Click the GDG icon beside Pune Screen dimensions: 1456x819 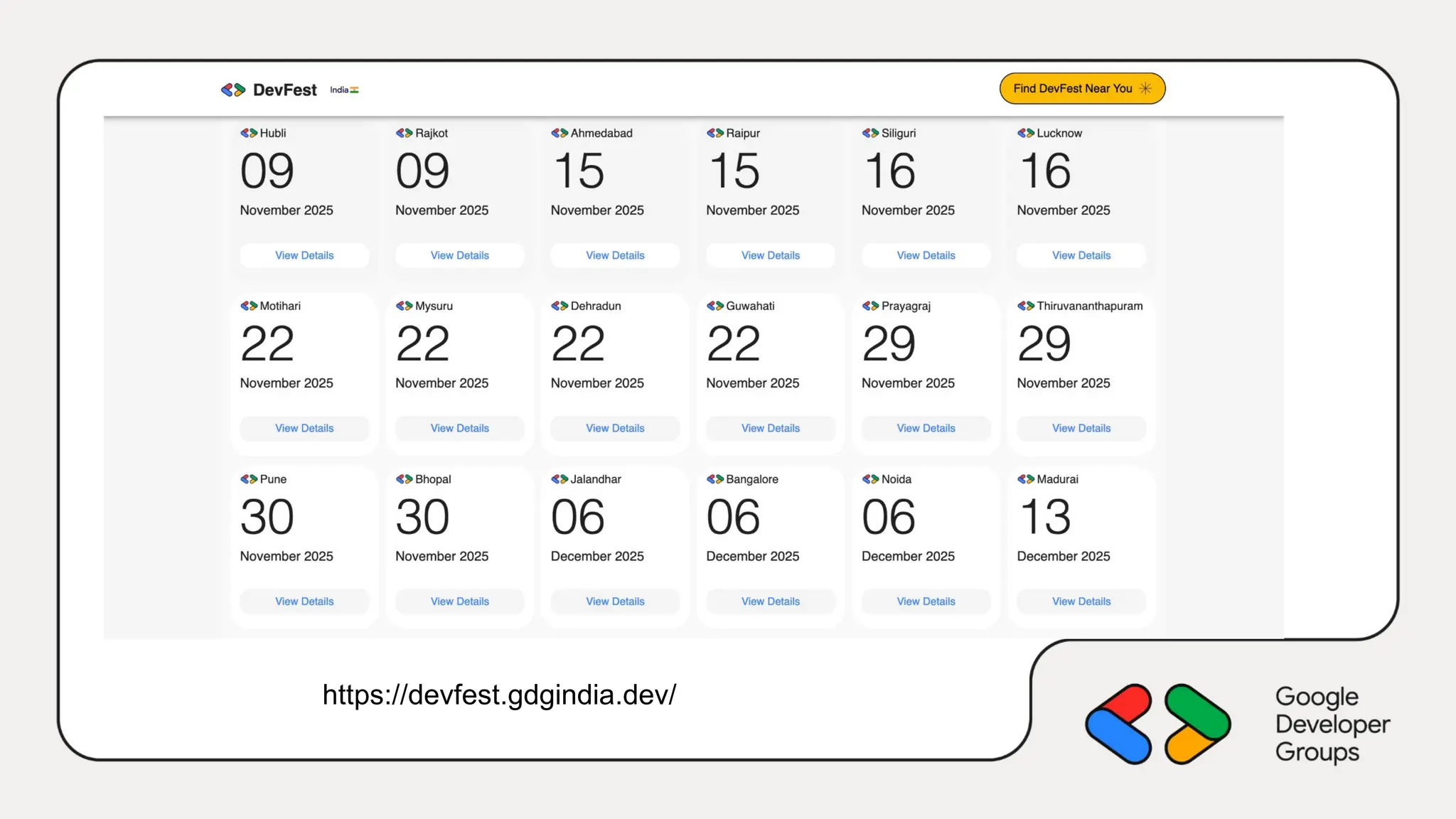click(x=249, y=479)
